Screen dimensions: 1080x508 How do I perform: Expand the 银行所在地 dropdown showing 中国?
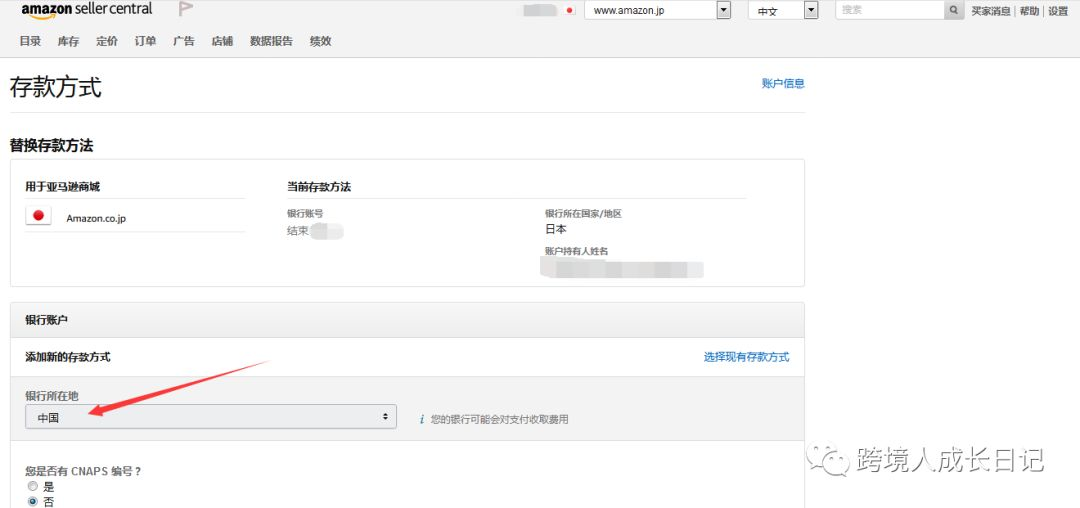click(211, 416)
